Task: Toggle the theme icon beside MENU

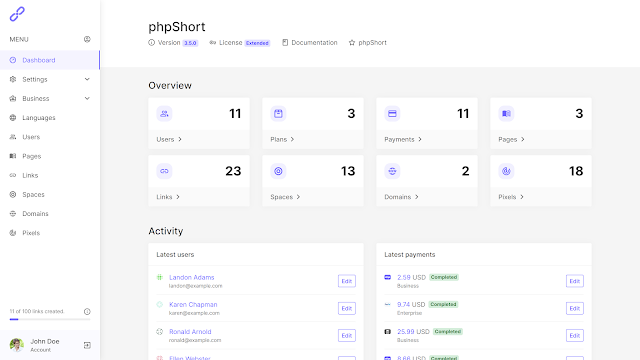Action: point(87,39)
